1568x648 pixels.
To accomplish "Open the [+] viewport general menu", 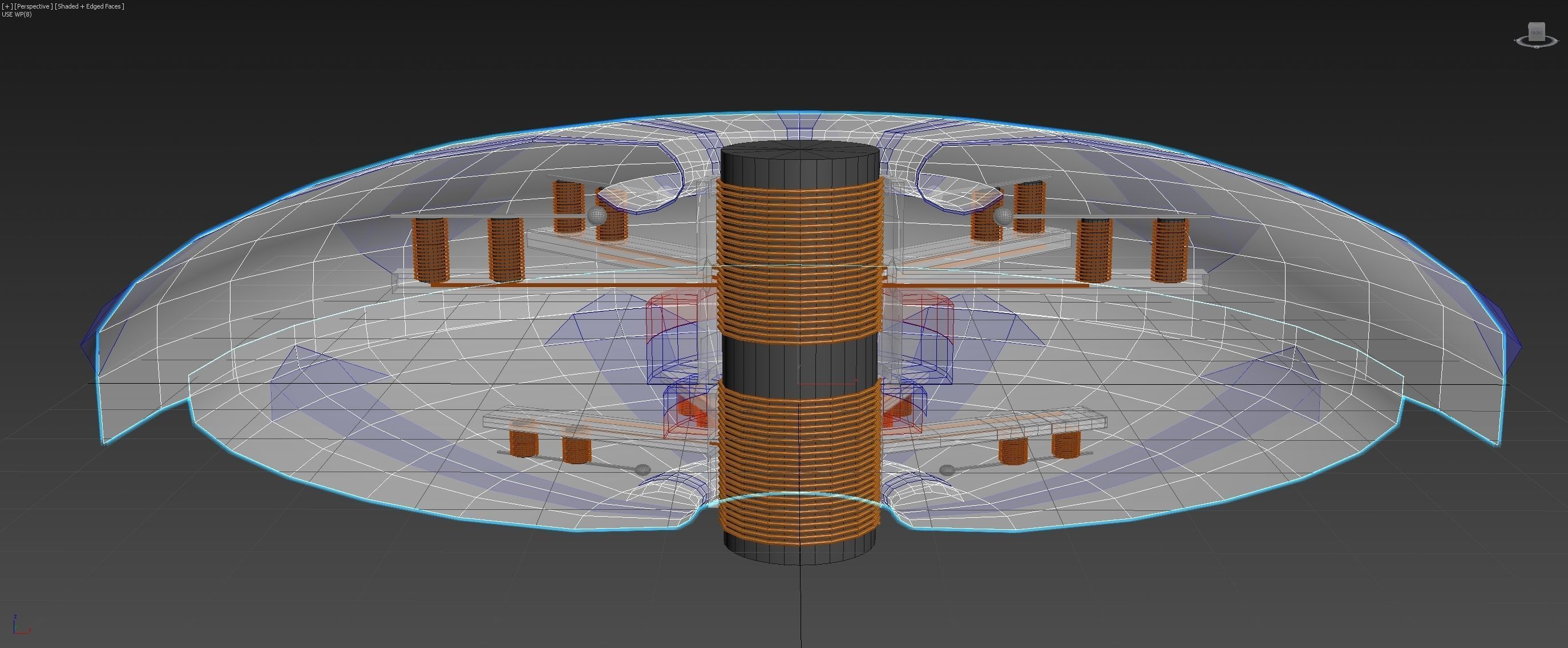I will (7, 6).
